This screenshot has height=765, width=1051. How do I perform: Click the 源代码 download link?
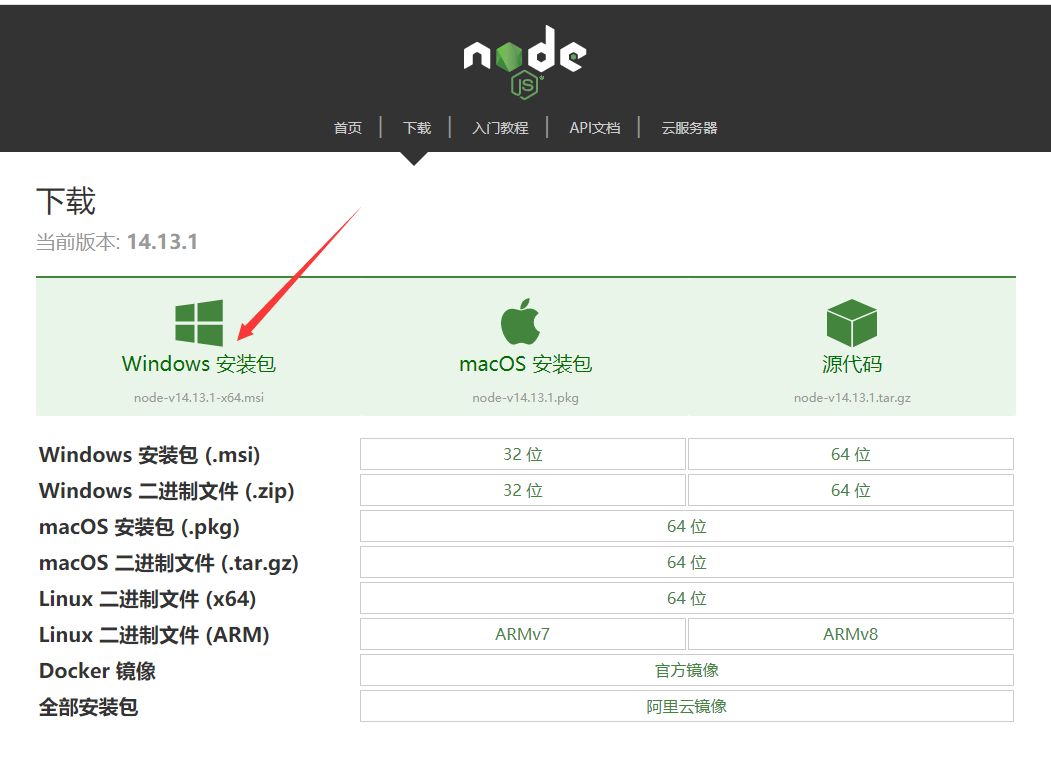pyautogui.click(x=852, y=364)
